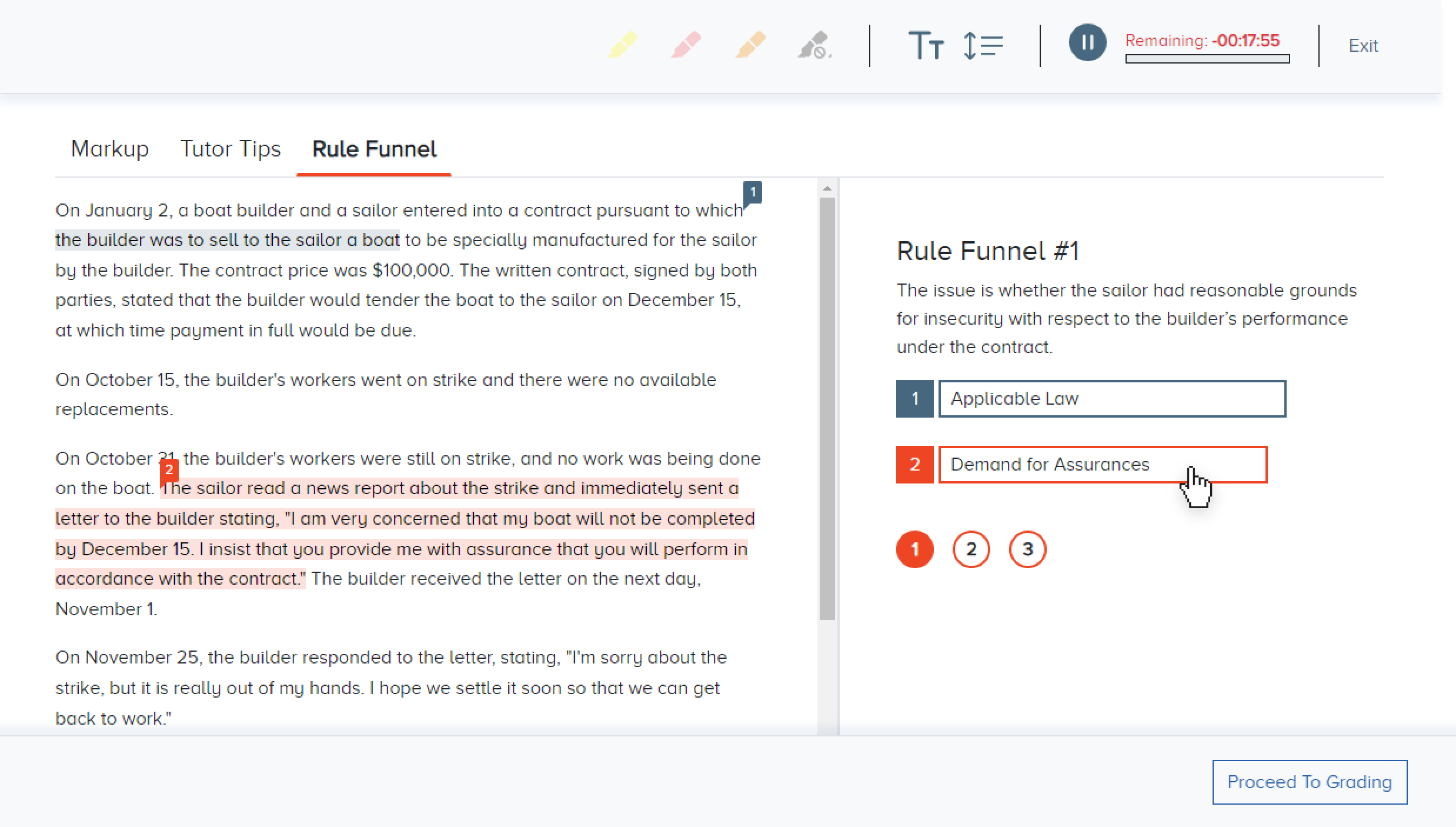Click Proceed To Grading button
1456x827 pixels.
click(1309, 782)
